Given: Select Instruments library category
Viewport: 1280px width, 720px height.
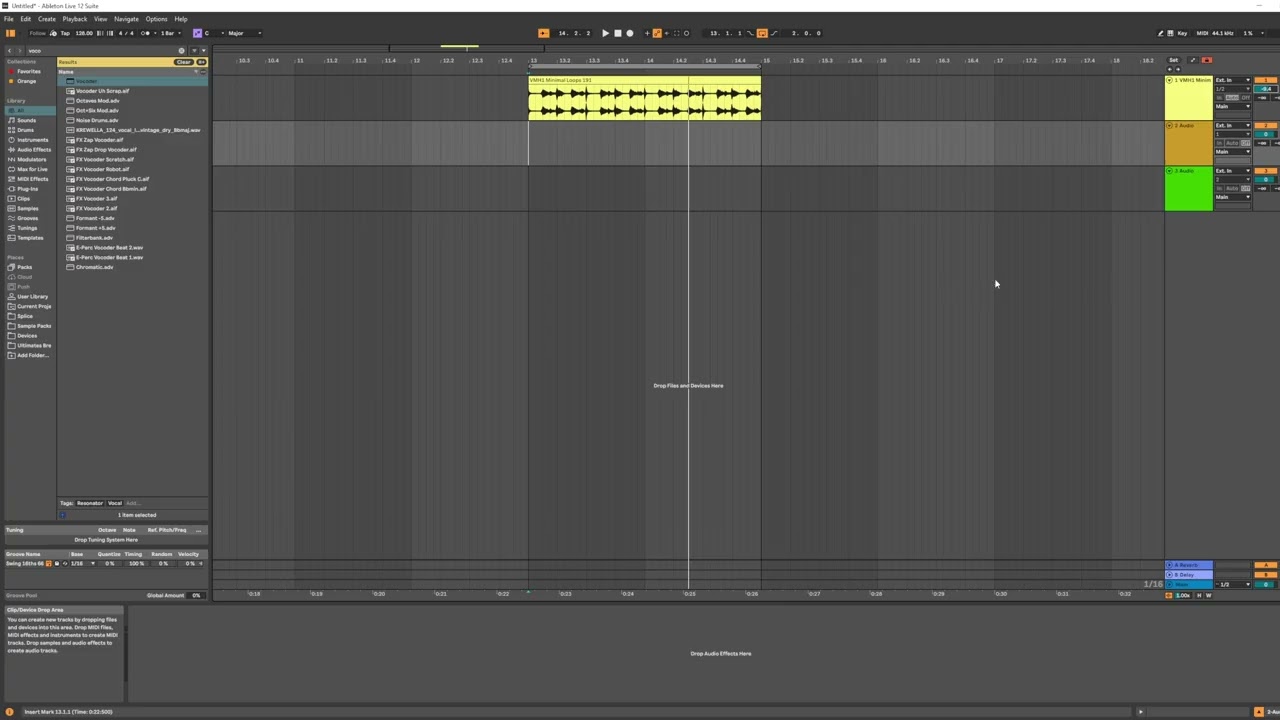Looking at the screenshot, I should coord(32,140).
